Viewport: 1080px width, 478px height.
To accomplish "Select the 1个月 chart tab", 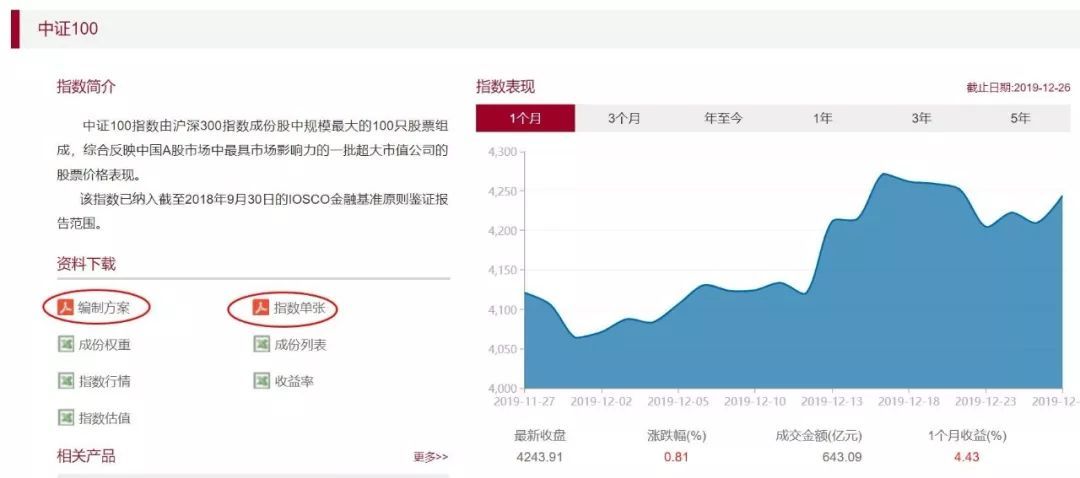I will click(525, 118).
